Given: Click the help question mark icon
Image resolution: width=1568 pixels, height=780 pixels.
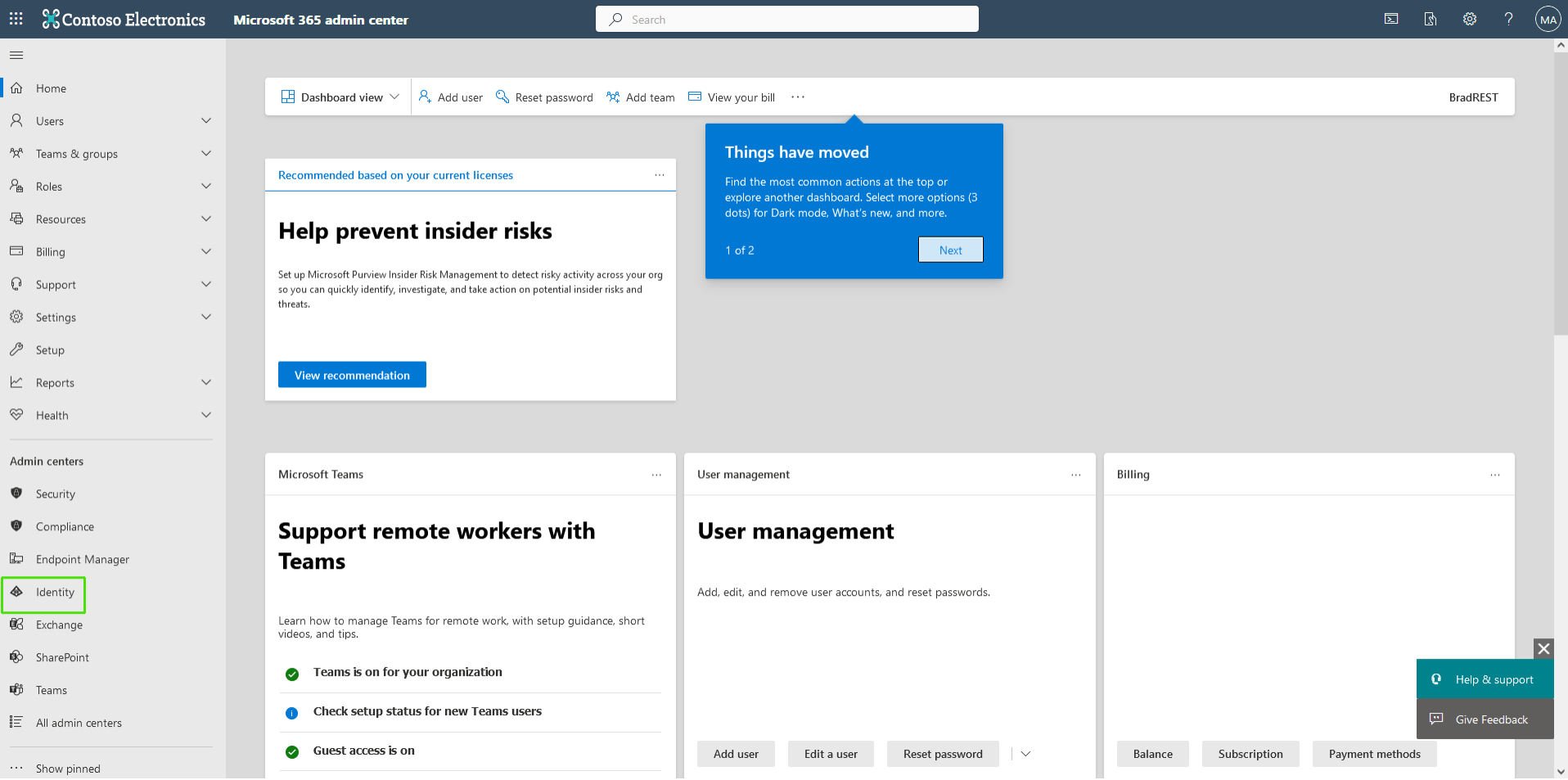Looking at the screenshot, I should tap(1508, 19).
